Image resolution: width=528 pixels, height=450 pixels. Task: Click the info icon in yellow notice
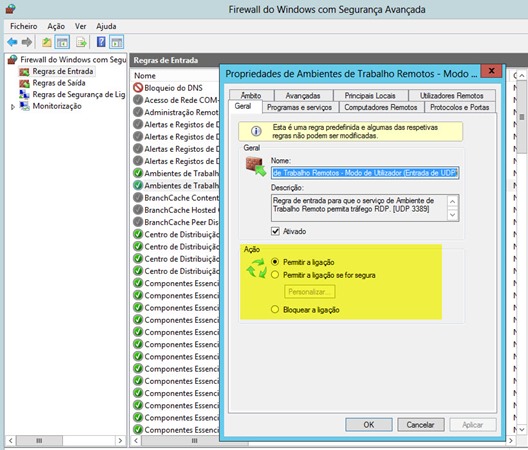tap(256, 131)
